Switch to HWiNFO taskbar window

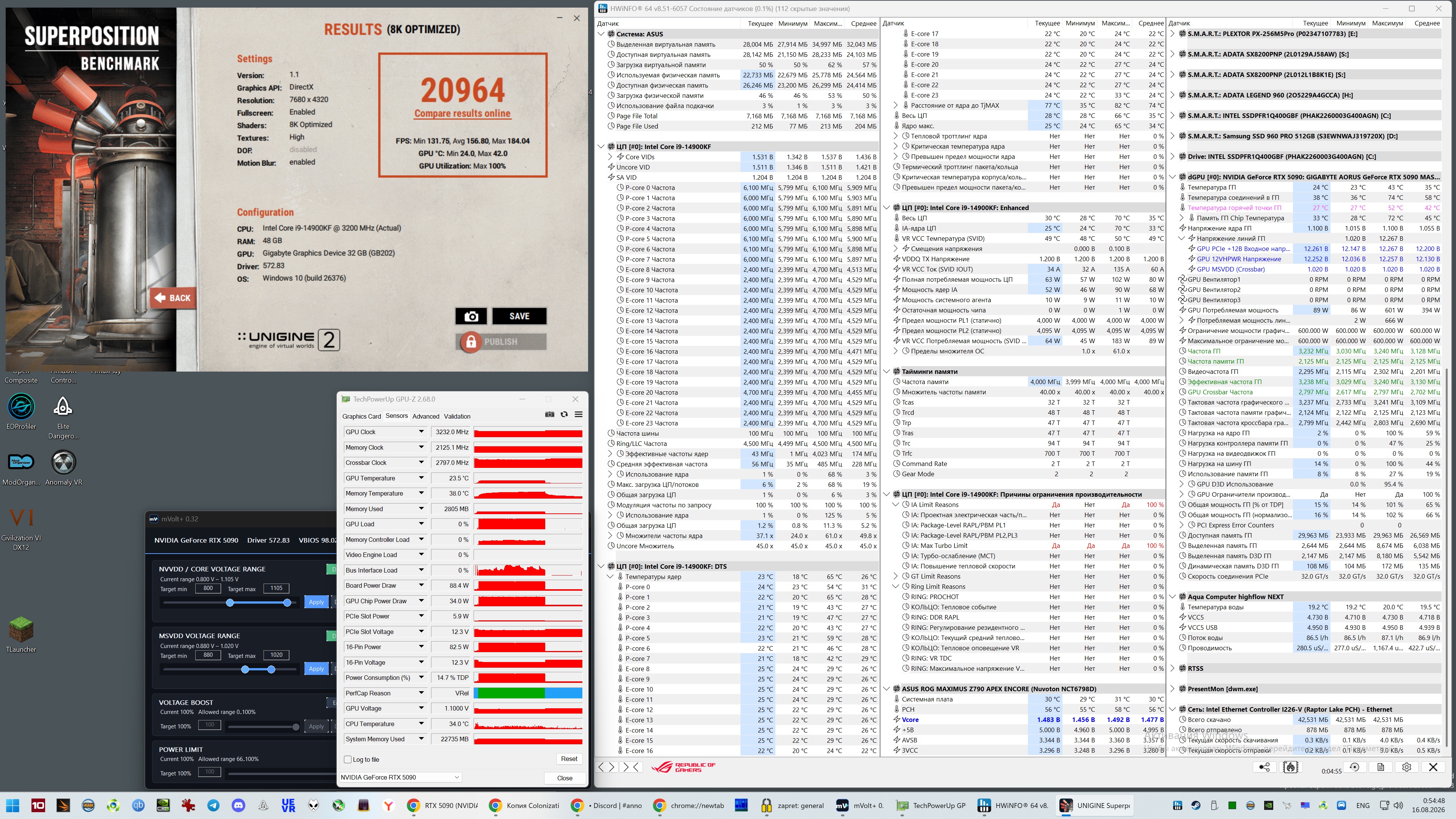[1013, 805]
